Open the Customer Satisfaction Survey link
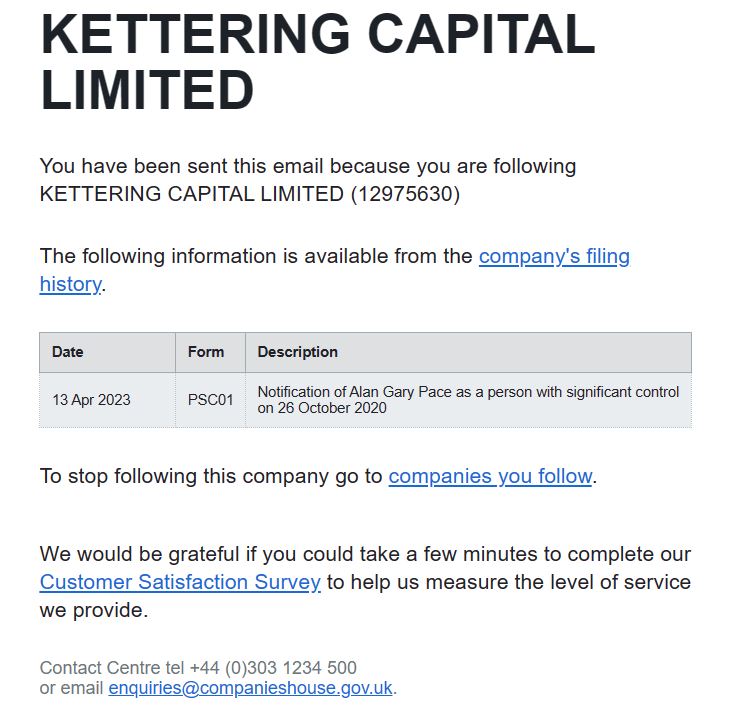This screenshot has height=720, width=737. pos(180,582)
